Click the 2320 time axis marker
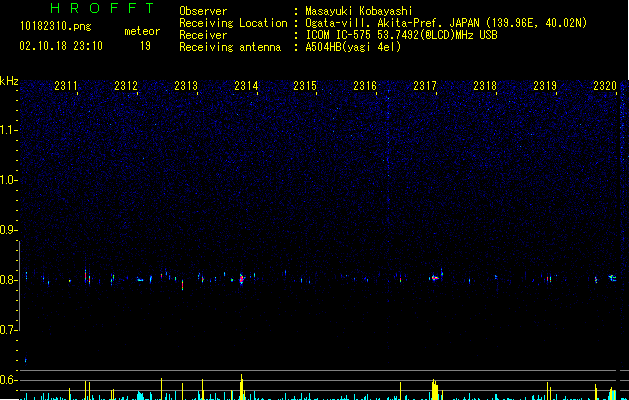Image resolution: width=629 pixels, height=400 pixels. coord(605,86)
